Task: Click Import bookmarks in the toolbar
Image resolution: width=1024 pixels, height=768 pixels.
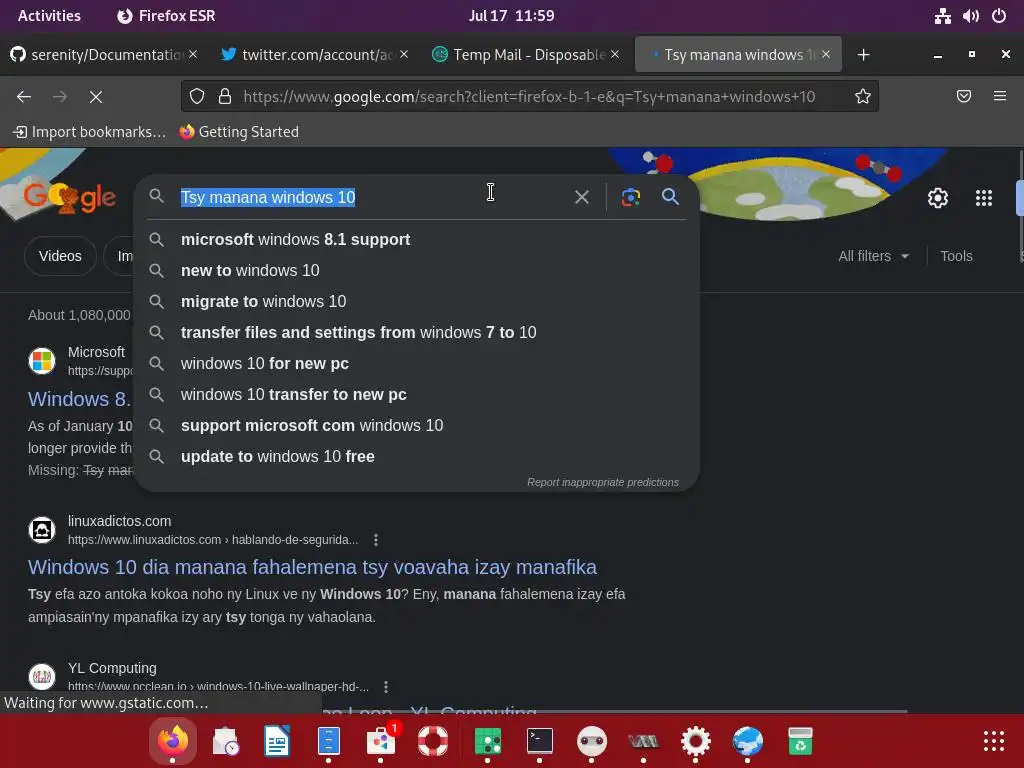Action: [x=89, y=132]
